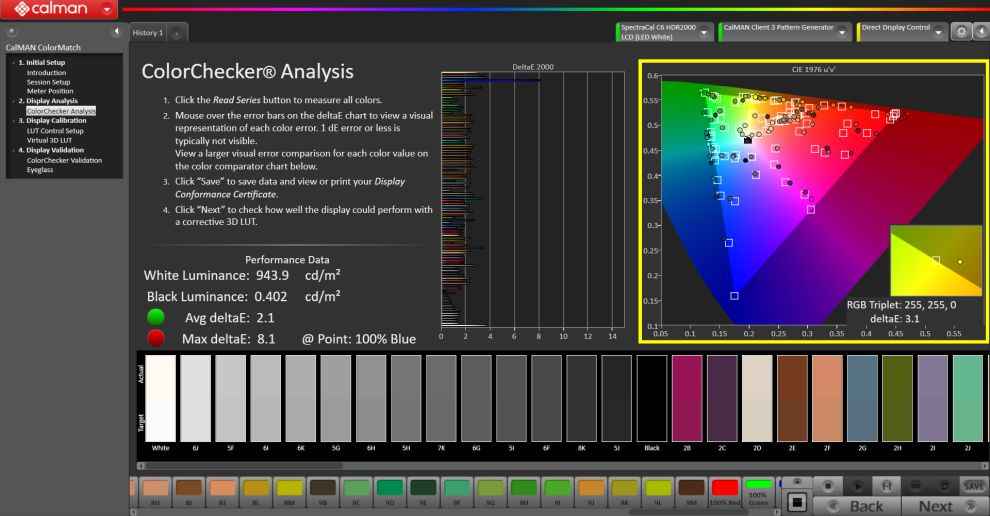This screenshot has width=990, height=516.
Task: Select the 2D beige comparison swatch
Action: (x=757, y=399)
